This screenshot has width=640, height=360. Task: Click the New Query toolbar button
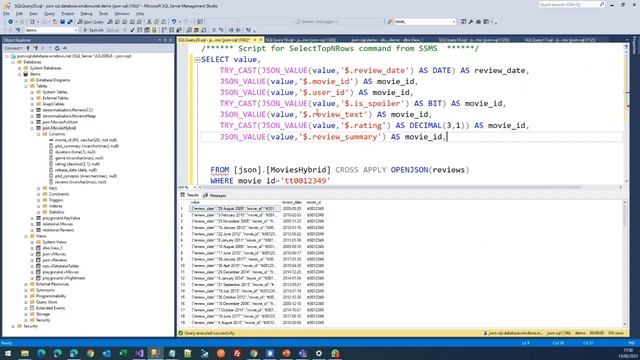click(91, 22)
